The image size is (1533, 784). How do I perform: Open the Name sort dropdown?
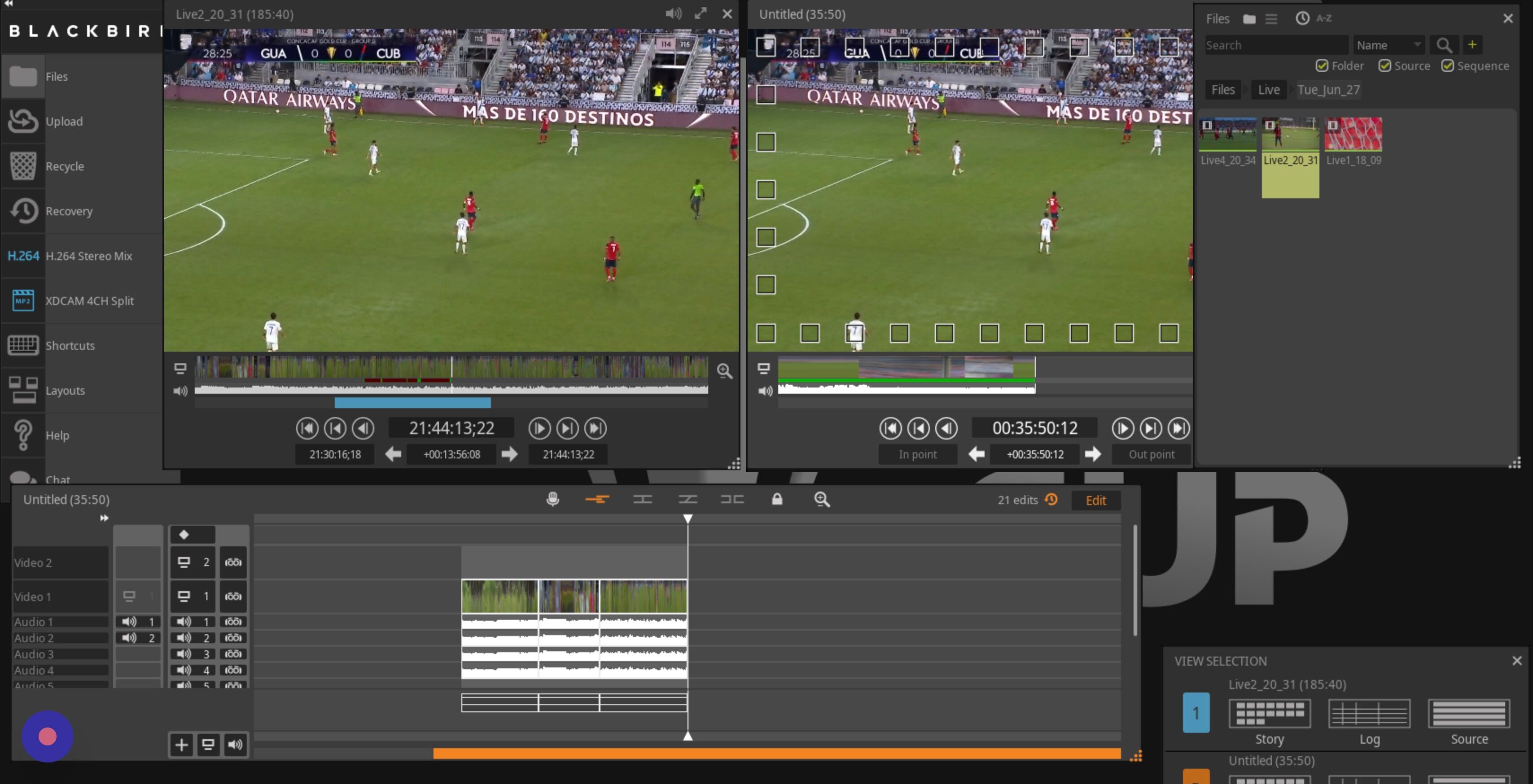coord(1388,44)
